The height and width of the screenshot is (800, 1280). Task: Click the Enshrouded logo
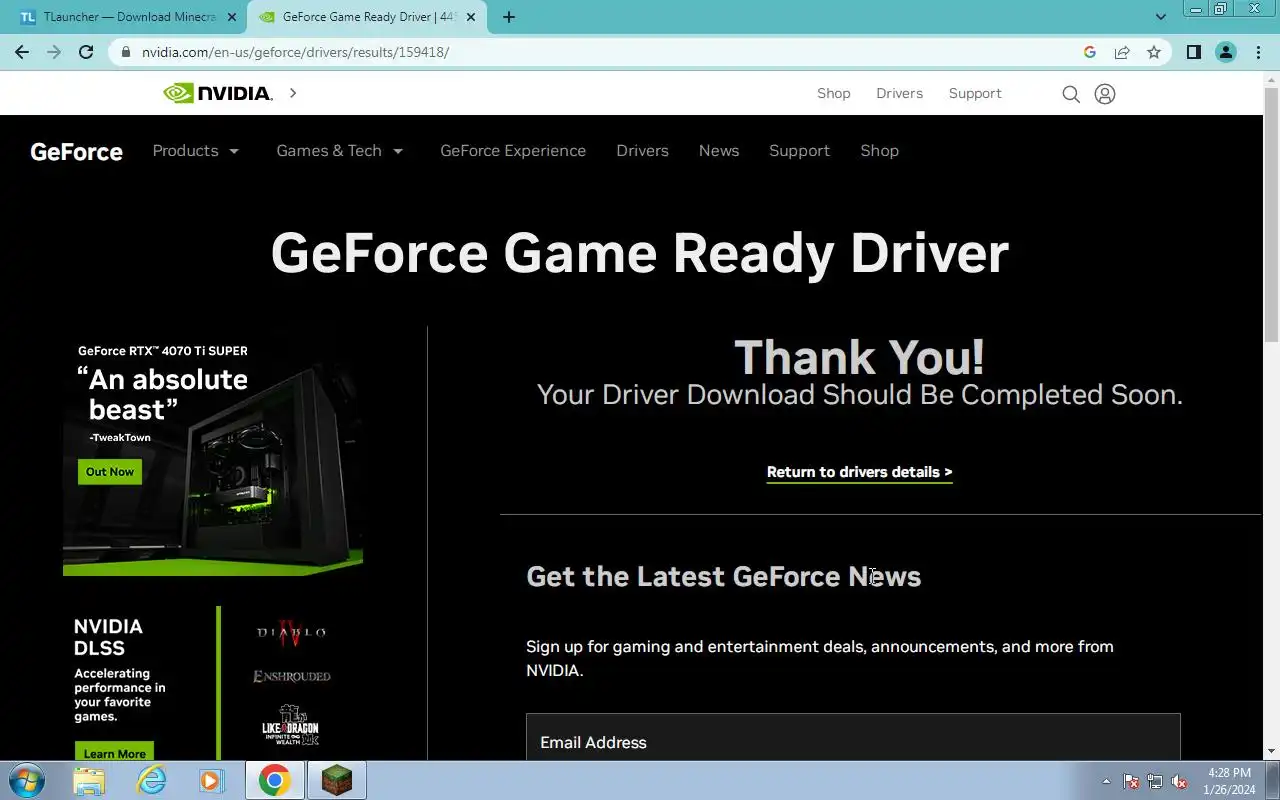pos(291,677)
